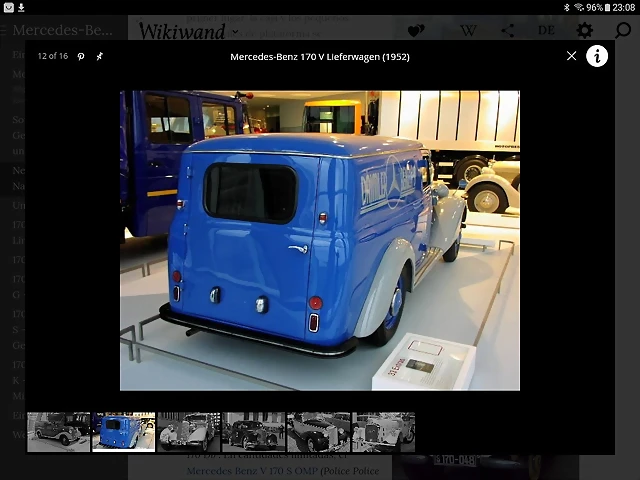640x480 pixels.
Task: Open the table of contents menu icon
Action: 3,30
